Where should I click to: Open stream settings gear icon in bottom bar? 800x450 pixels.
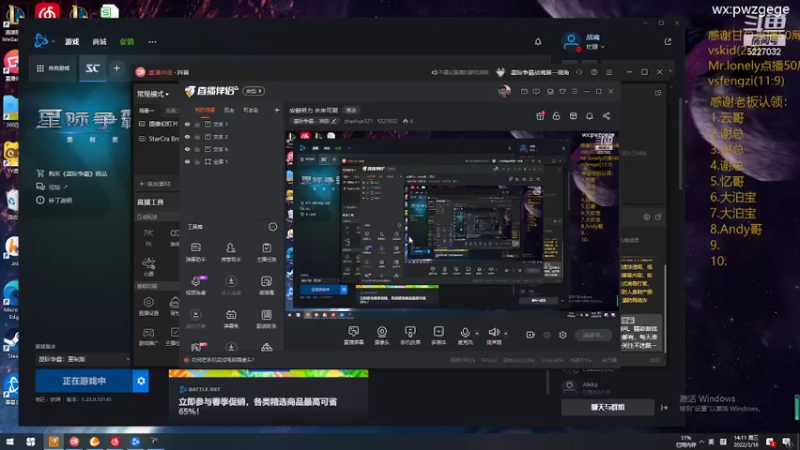click(563, 335)
